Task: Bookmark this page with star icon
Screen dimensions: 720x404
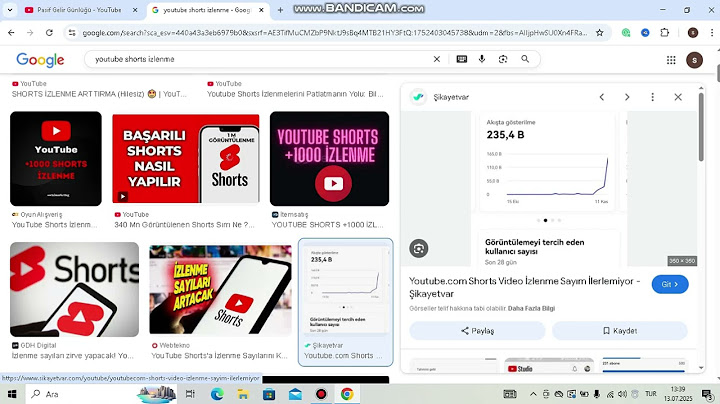Action: [599, 33]
